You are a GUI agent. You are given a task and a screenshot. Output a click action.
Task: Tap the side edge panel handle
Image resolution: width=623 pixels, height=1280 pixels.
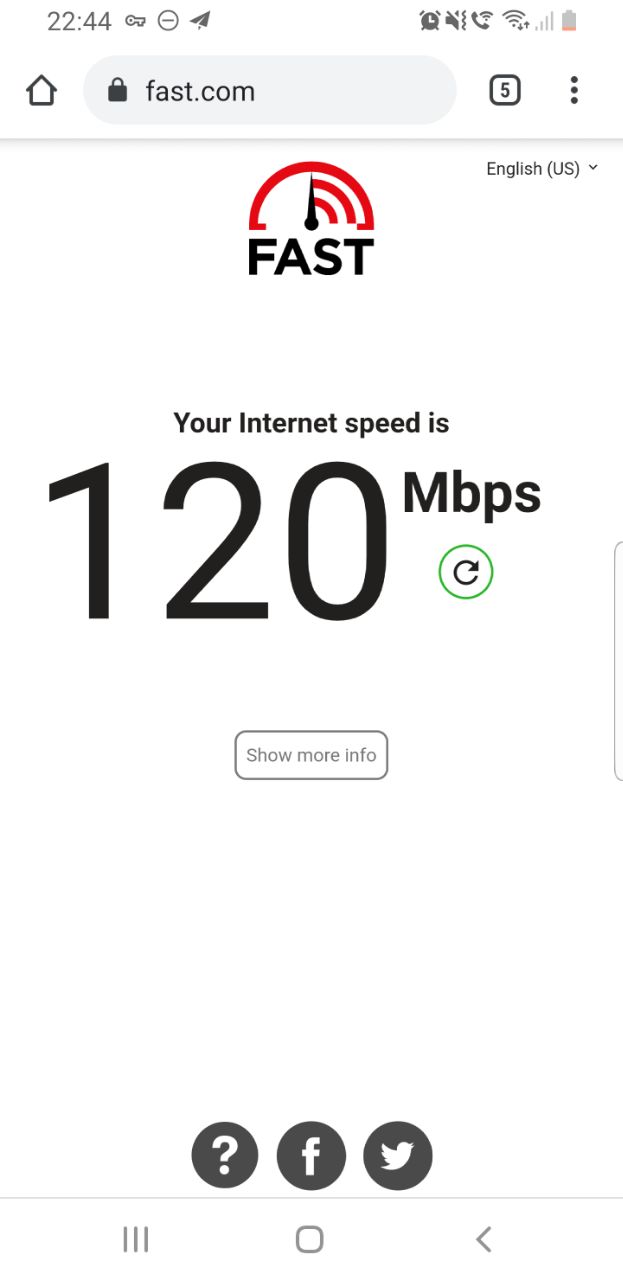618,660
